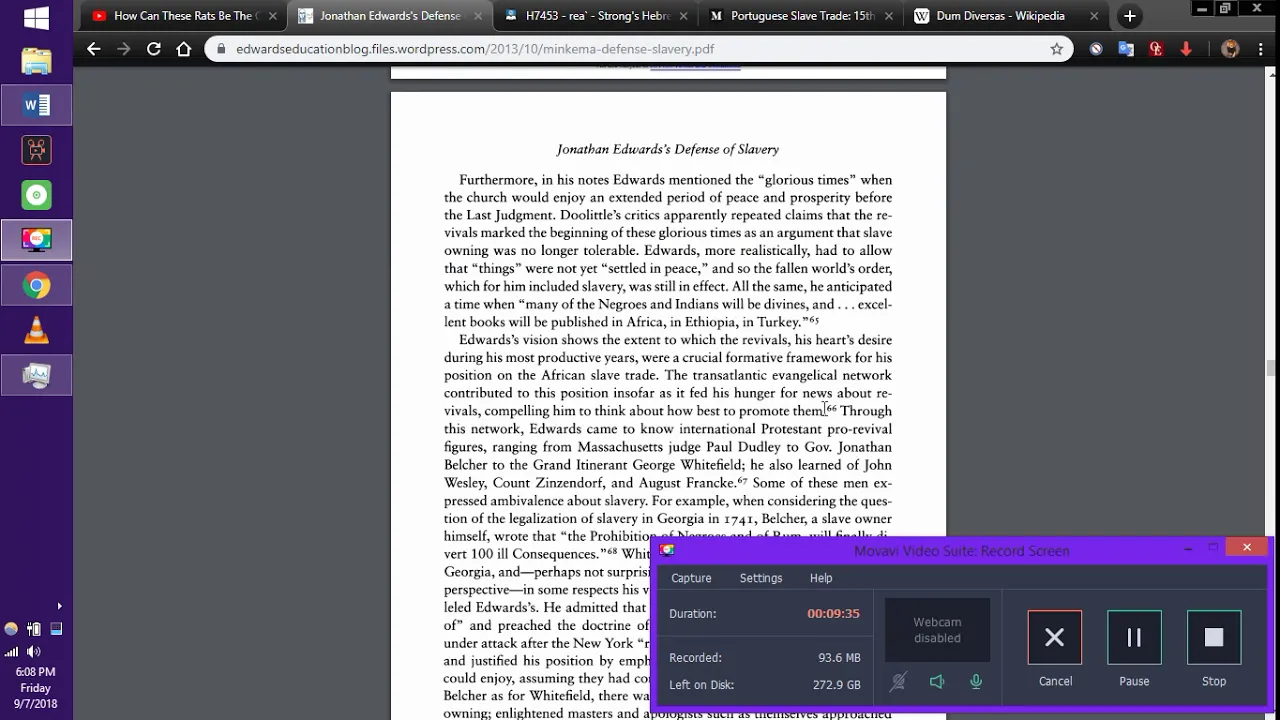The image size is (1280, 720).
Task: Bookmark this page with the star
Action: pyautogui.click(x=1056, y=49)
